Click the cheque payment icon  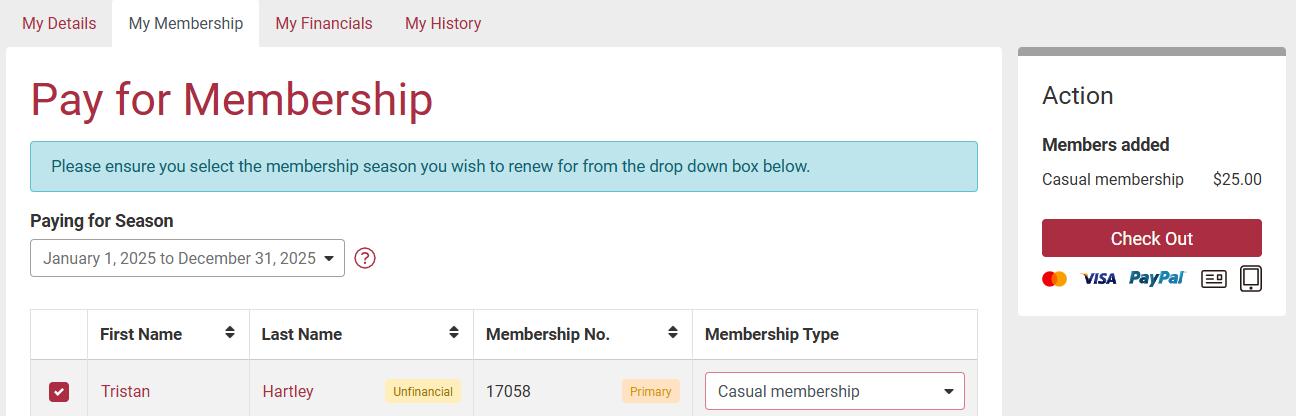(1213, 279)
